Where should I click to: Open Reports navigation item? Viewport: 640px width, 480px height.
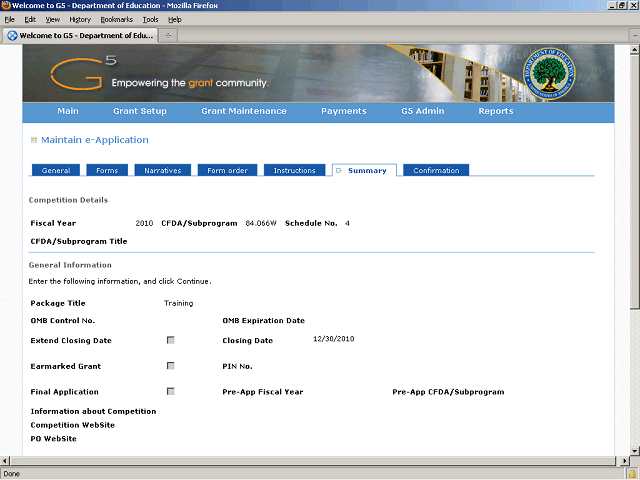(496, 111)
